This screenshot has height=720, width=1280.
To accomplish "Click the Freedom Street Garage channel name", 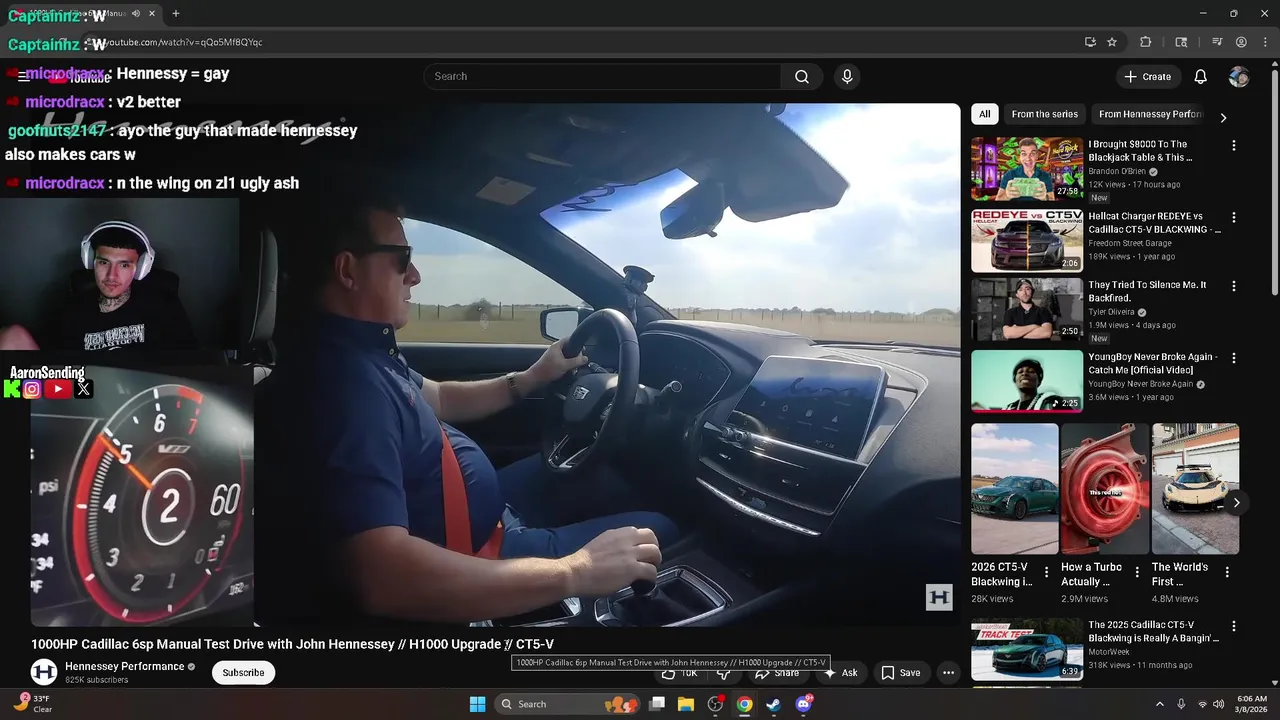I will (1130, 243).
